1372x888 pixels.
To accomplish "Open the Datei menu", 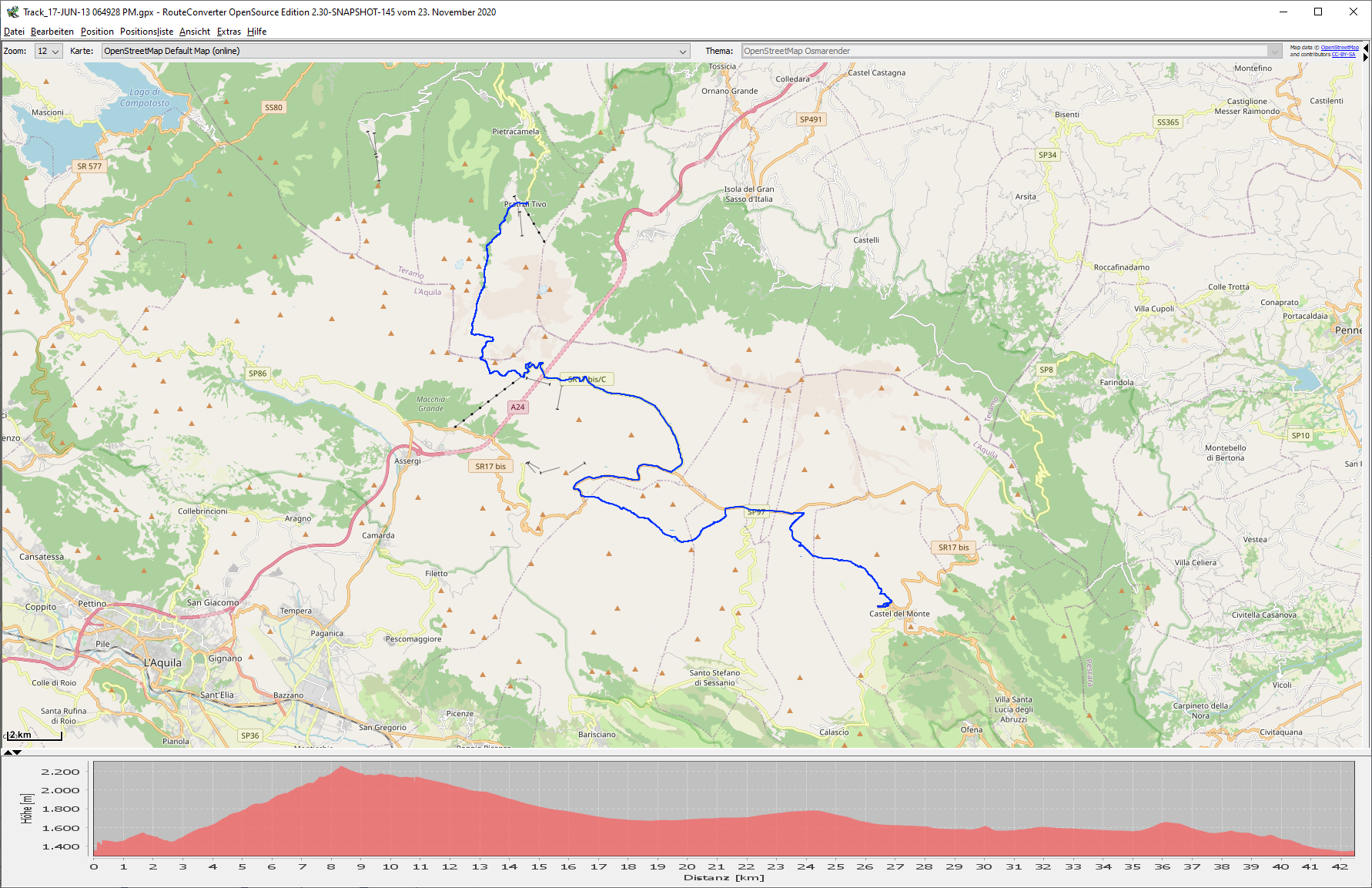I will point(14,32).
